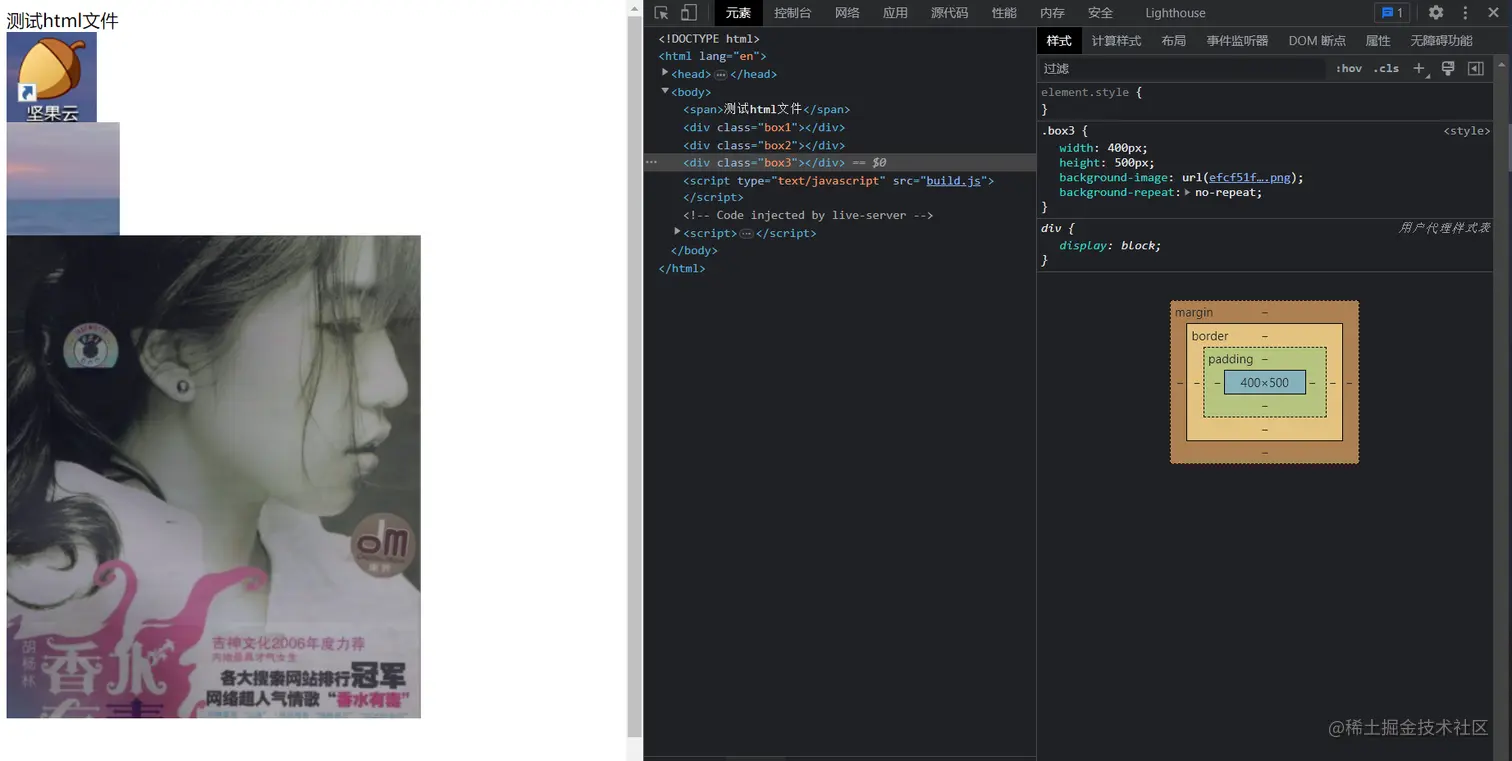Screen dimensions: 1512x761
Task: Click the margin label in box model
Action: [1194, 313]
